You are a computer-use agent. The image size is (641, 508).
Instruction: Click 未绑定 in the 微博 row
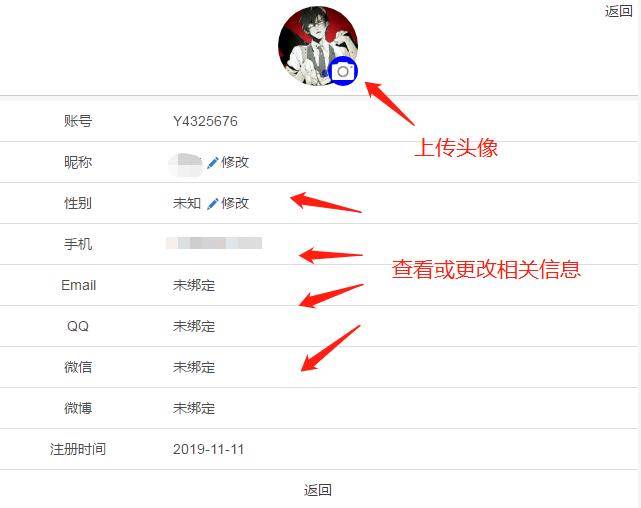(194, 408)
